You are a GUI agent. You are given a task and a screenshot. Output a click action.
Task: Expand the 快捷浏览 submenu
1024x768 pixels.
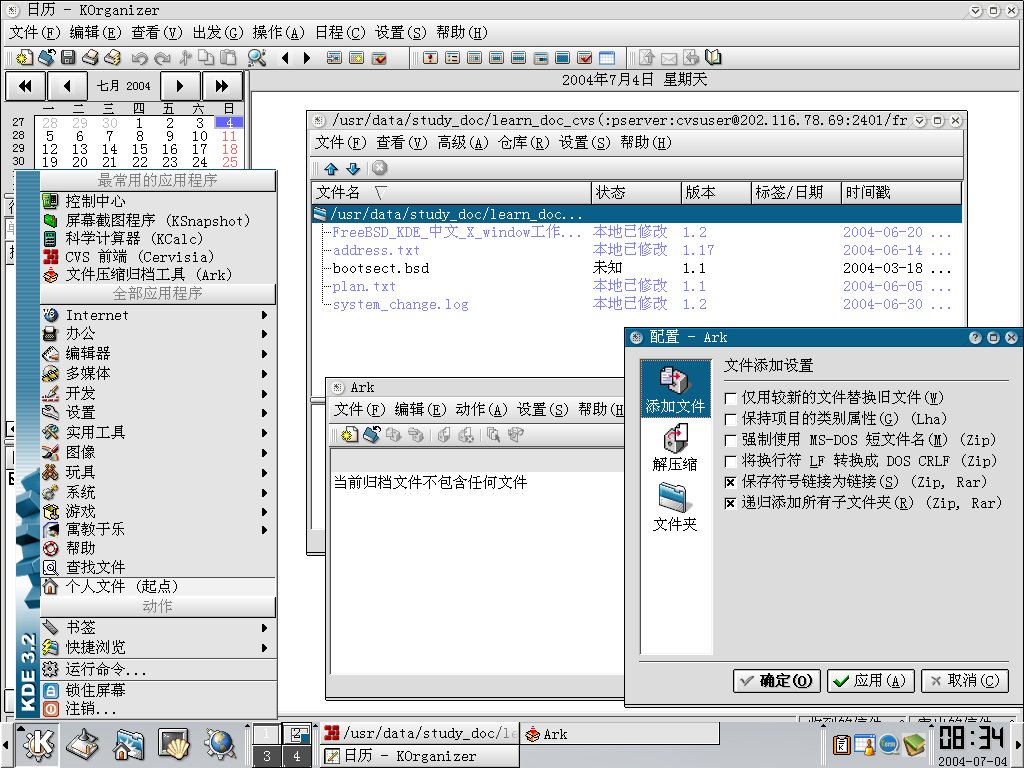point(159,647)
